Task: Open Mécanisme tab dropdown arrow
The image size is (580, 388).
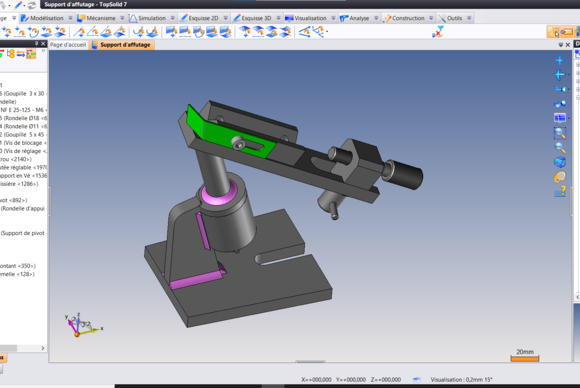Action: 122,18
